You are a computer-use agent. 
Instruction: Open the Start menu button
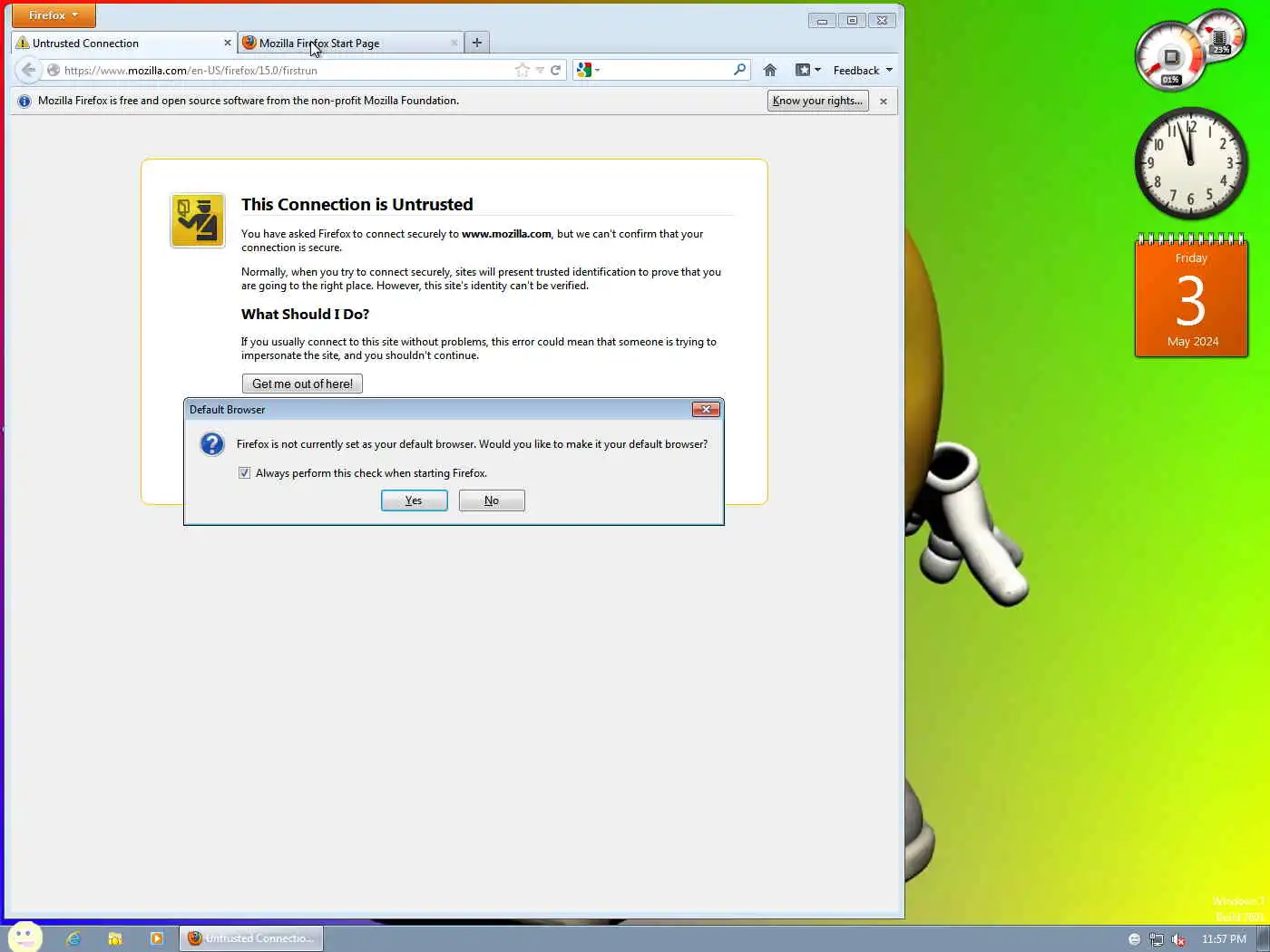24,937
